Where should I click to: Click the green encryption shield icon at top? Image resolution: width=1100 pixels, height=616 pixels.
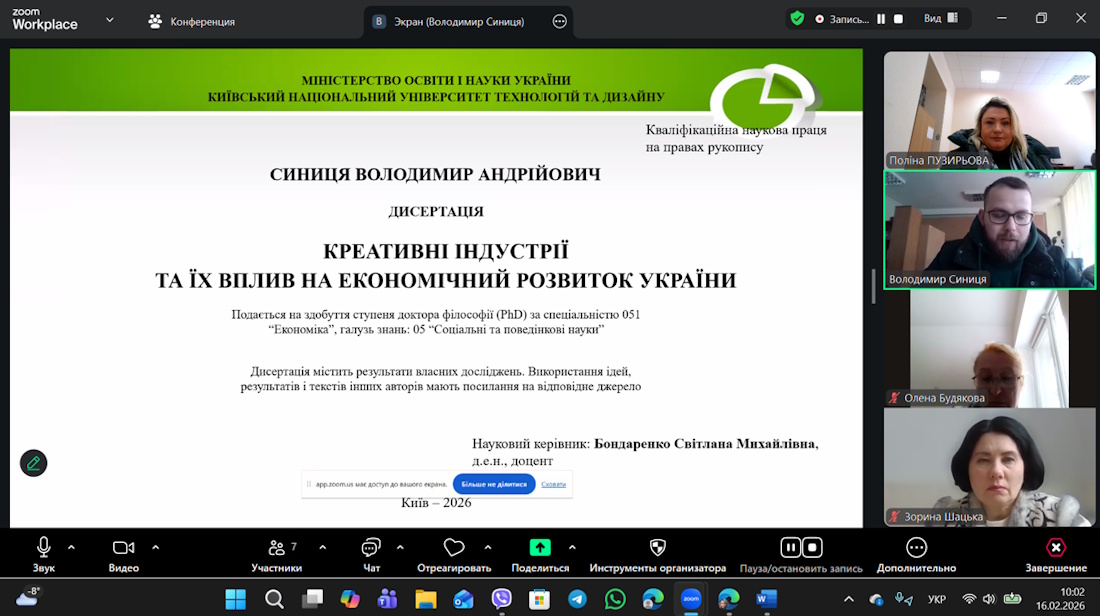coord(797,18)
